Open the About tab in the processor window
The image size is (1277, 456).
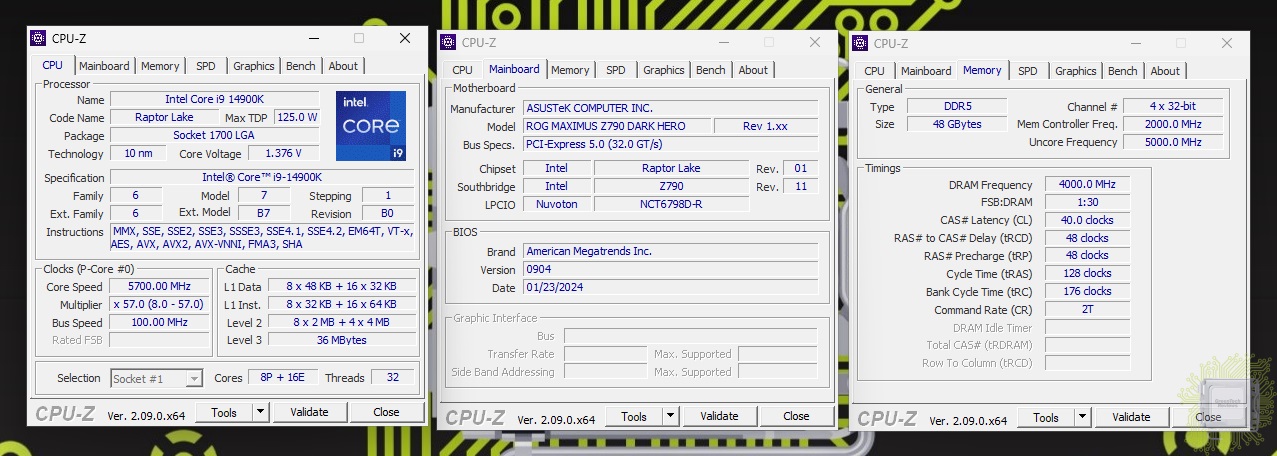(343, 66)
